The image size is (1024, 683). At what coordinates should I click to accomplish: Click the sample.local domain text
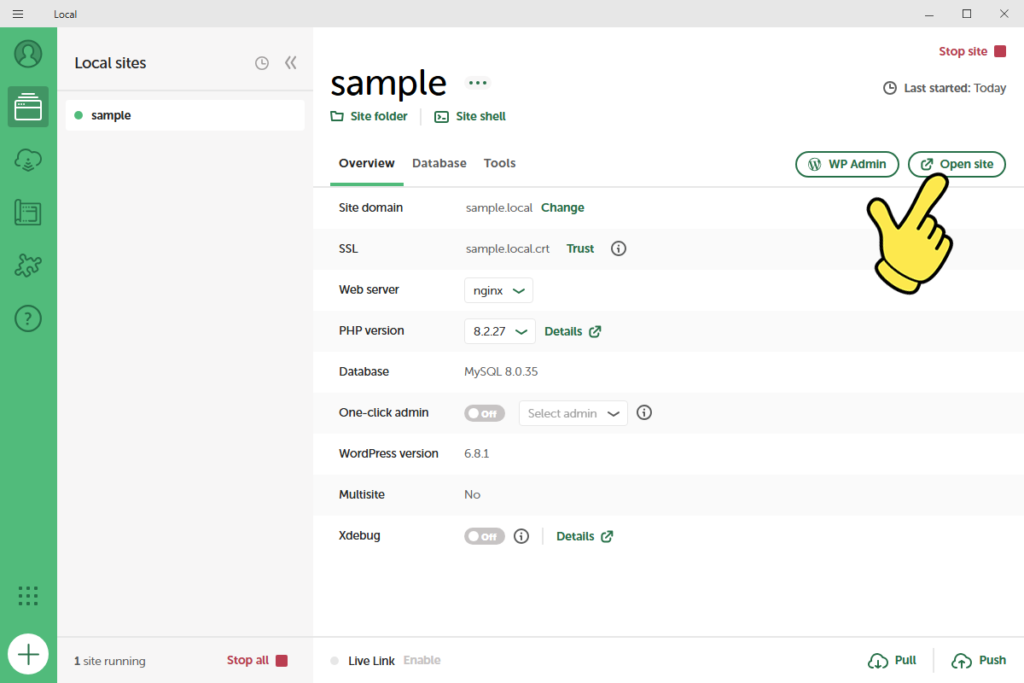tap(499, 208)
